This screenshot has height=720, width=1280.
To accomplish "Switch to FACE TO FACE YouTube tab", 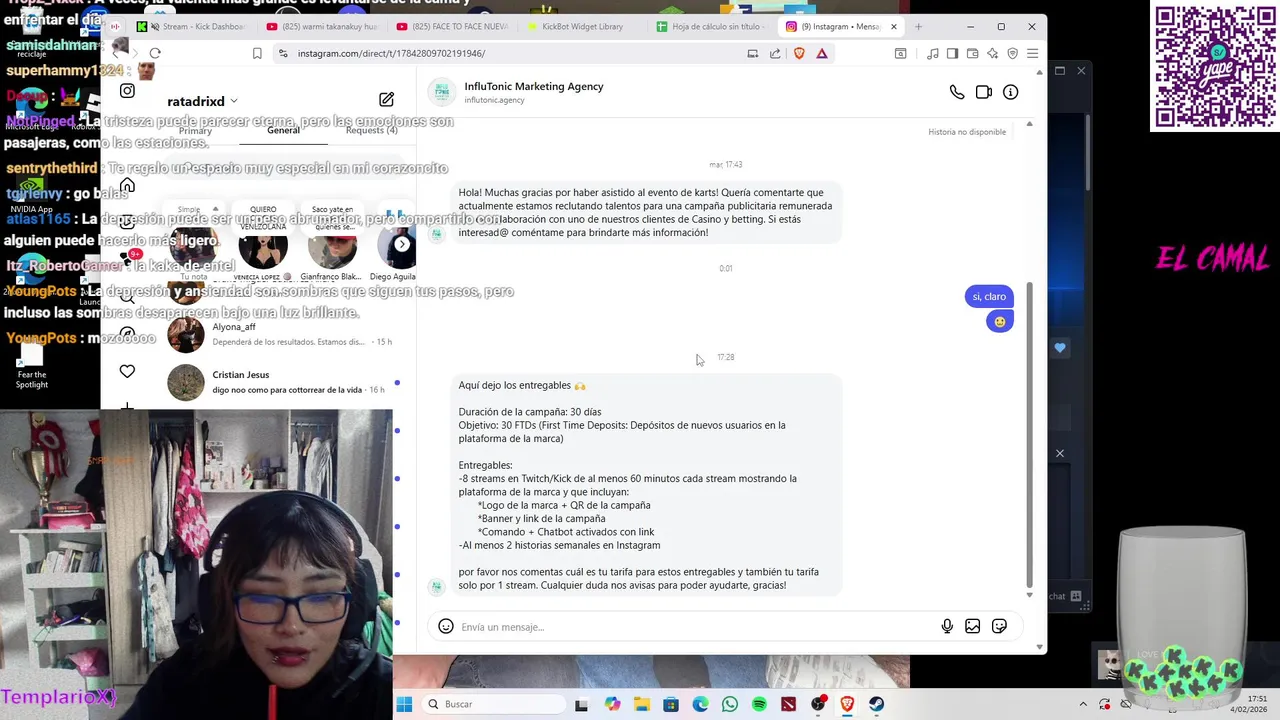I will (452, 27).
